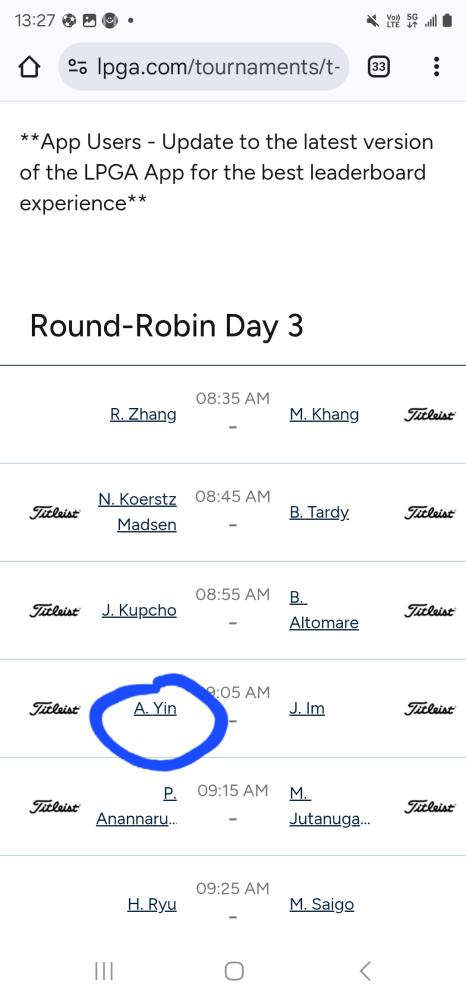This screenshot has width=466, height=1000.
Task: Open Android recent apps button
Action: [x=103, y=971]
